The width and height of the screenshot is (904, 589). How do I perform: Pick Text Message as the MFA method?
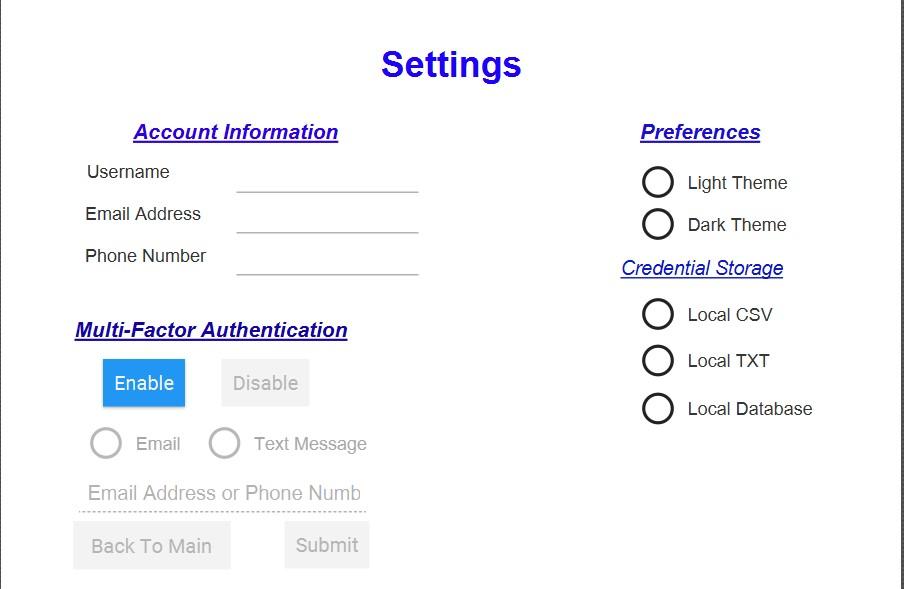pyautogui.click(x=225, y=443)
